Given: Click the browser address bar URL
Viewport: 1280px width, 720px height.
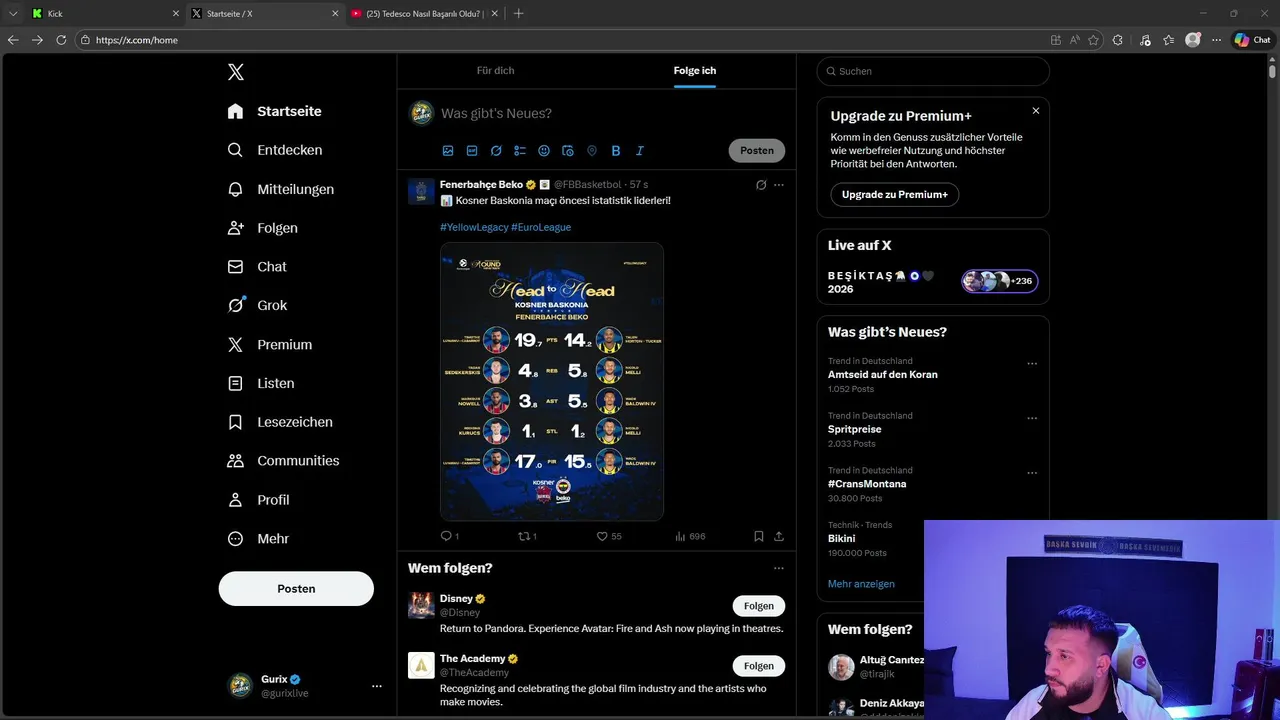Looking at the screenshot, I should (x=137, y=40).
